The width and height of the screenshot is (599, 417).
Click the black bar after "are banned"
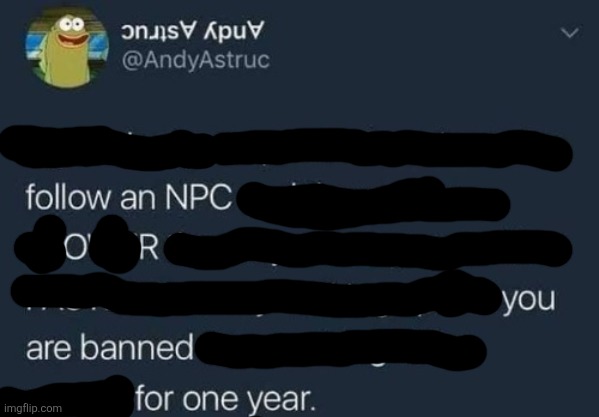point(341,349)
